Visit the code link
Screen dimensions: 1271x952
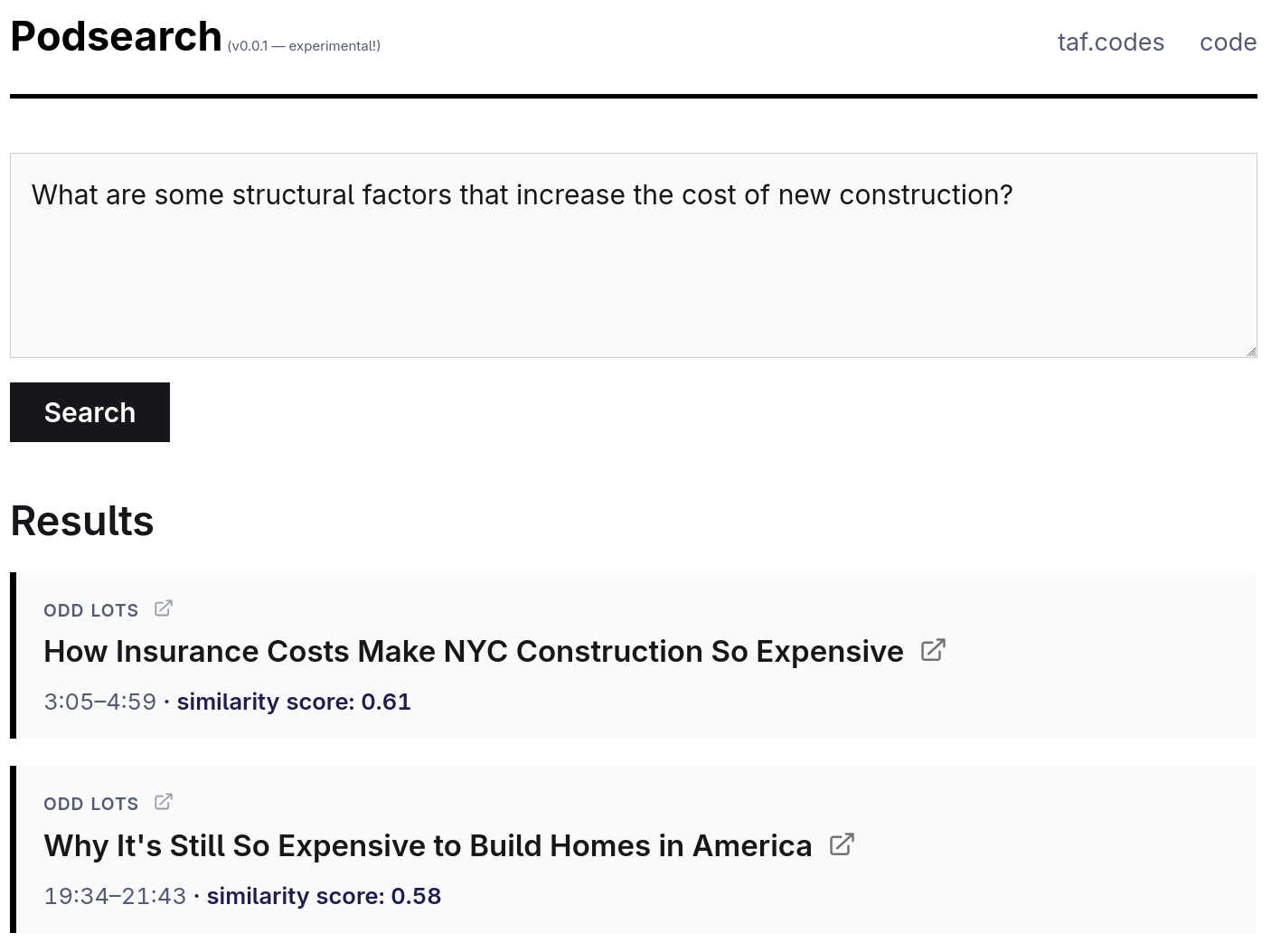[x=1228, y=42]
